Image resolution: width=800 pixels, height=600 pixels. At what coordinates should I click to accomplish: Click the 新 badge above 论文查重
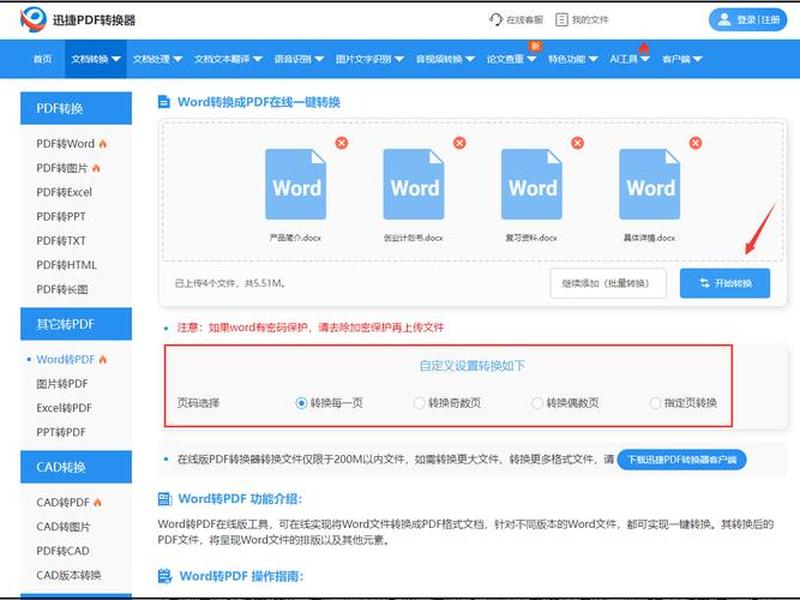pyautogui.click(x=535, y=46)
